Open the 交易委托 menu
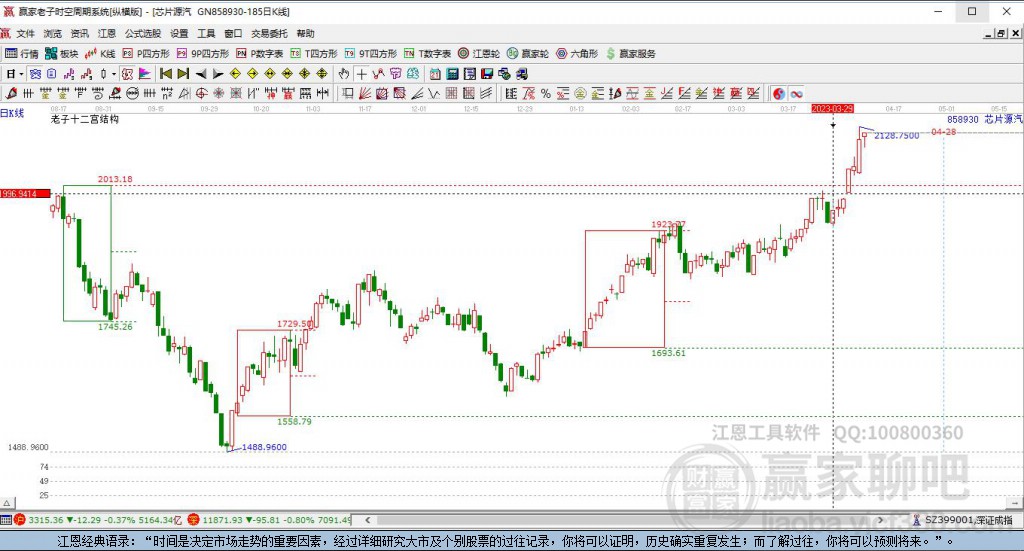Screen dimensions: 1024x551 pyautogui.click(x=269, y=33)
